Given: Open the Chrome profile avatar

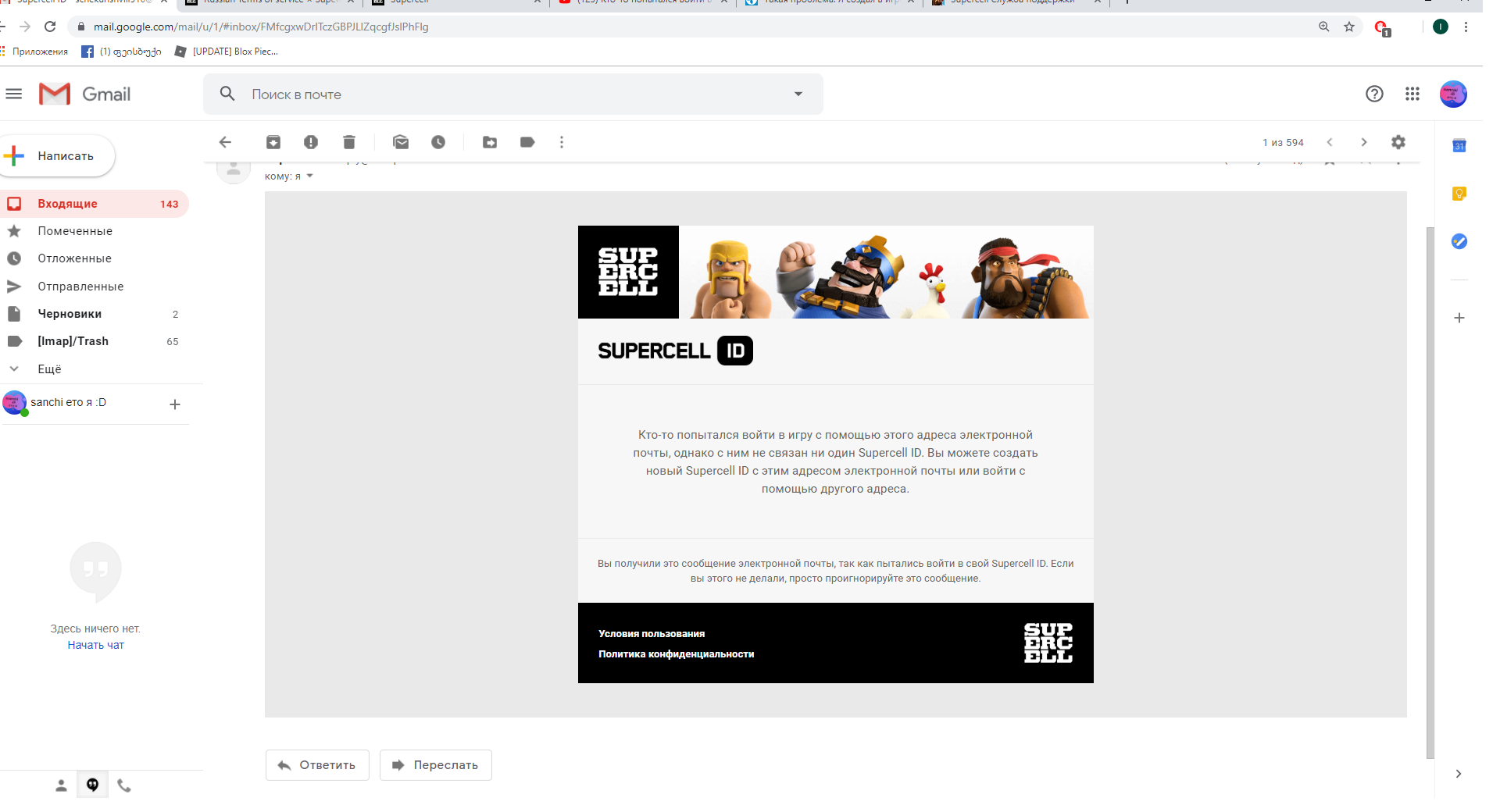Looking at the screenshot, I should (x=1441, y=27).
